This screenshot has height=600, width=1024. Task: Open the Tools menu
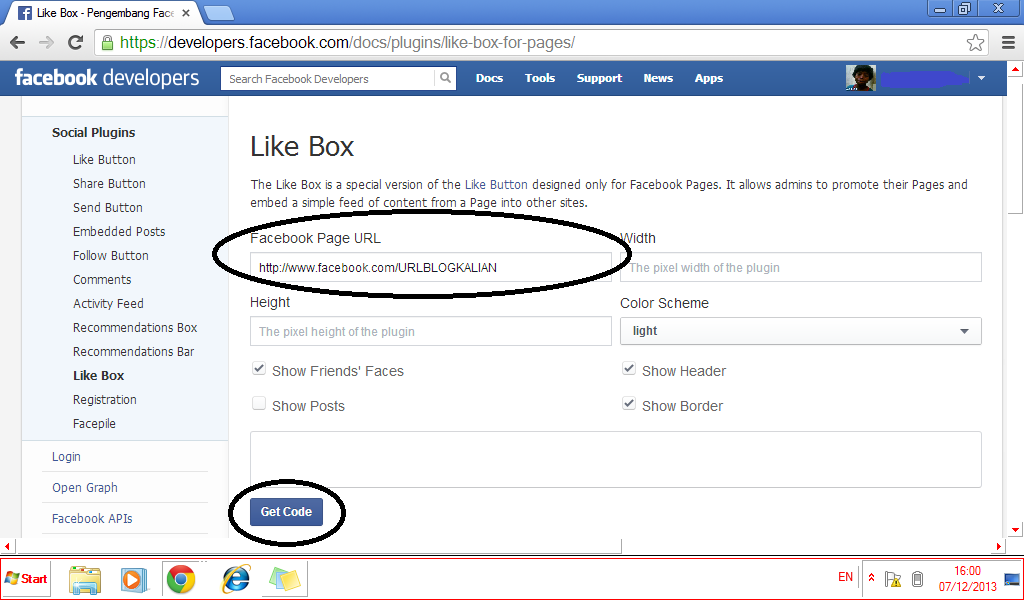(540, 78)
